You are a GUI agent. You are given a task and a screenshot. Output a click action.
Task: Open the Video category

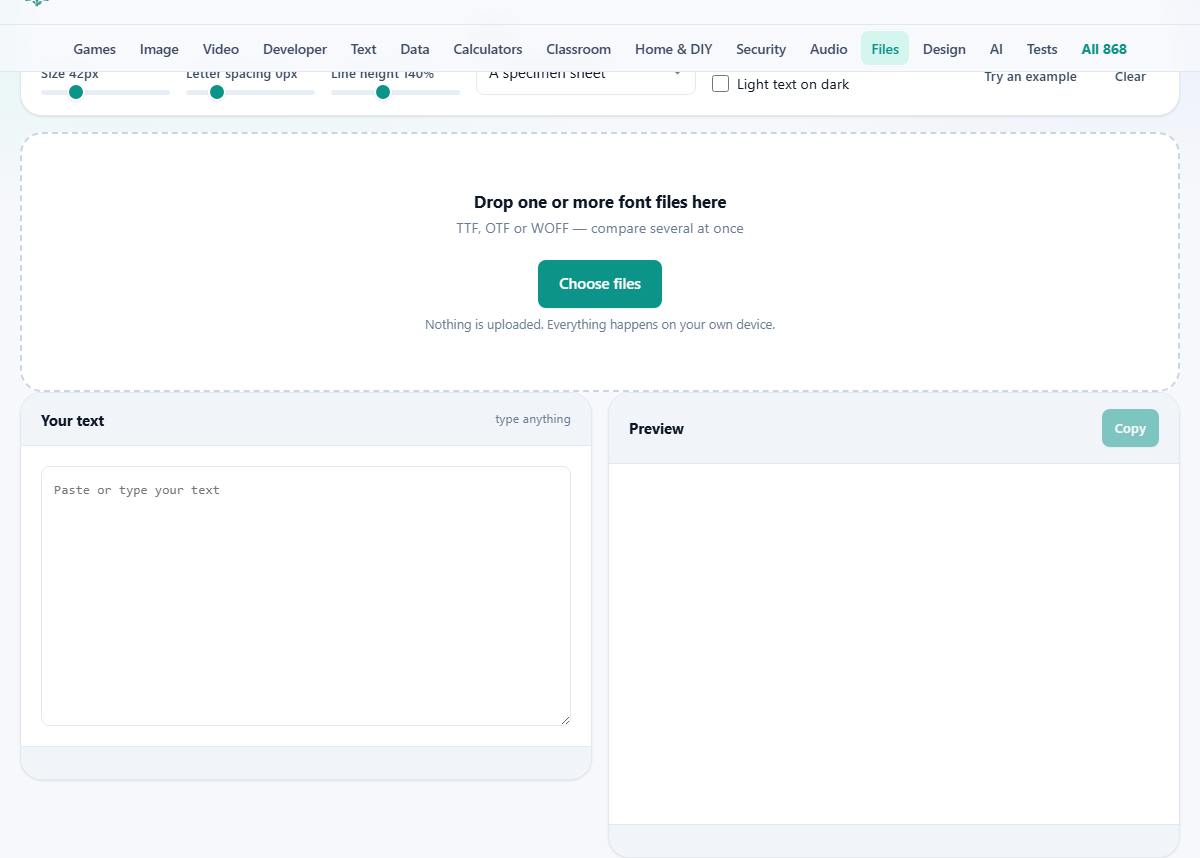click(x=221, y=49)
